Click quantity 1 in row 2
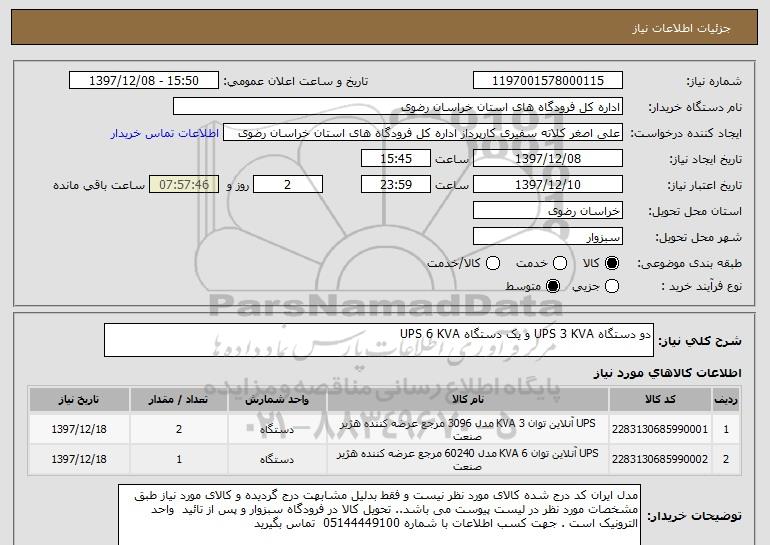This screenshot has width=770, height=545. [x=179, y=459]
